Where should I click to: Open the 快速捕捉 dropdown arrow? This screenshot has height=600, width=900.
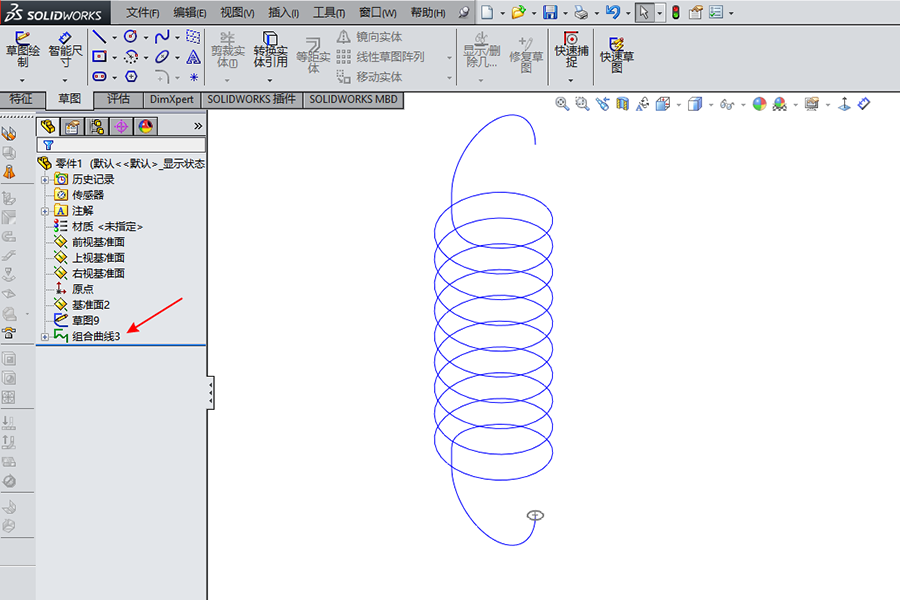(x=571, y=80)
